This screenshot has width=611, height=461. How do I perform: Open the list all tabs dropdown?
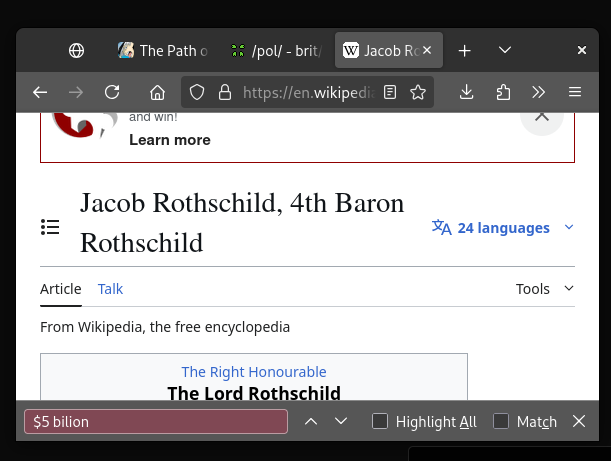(x=505, y=50)
